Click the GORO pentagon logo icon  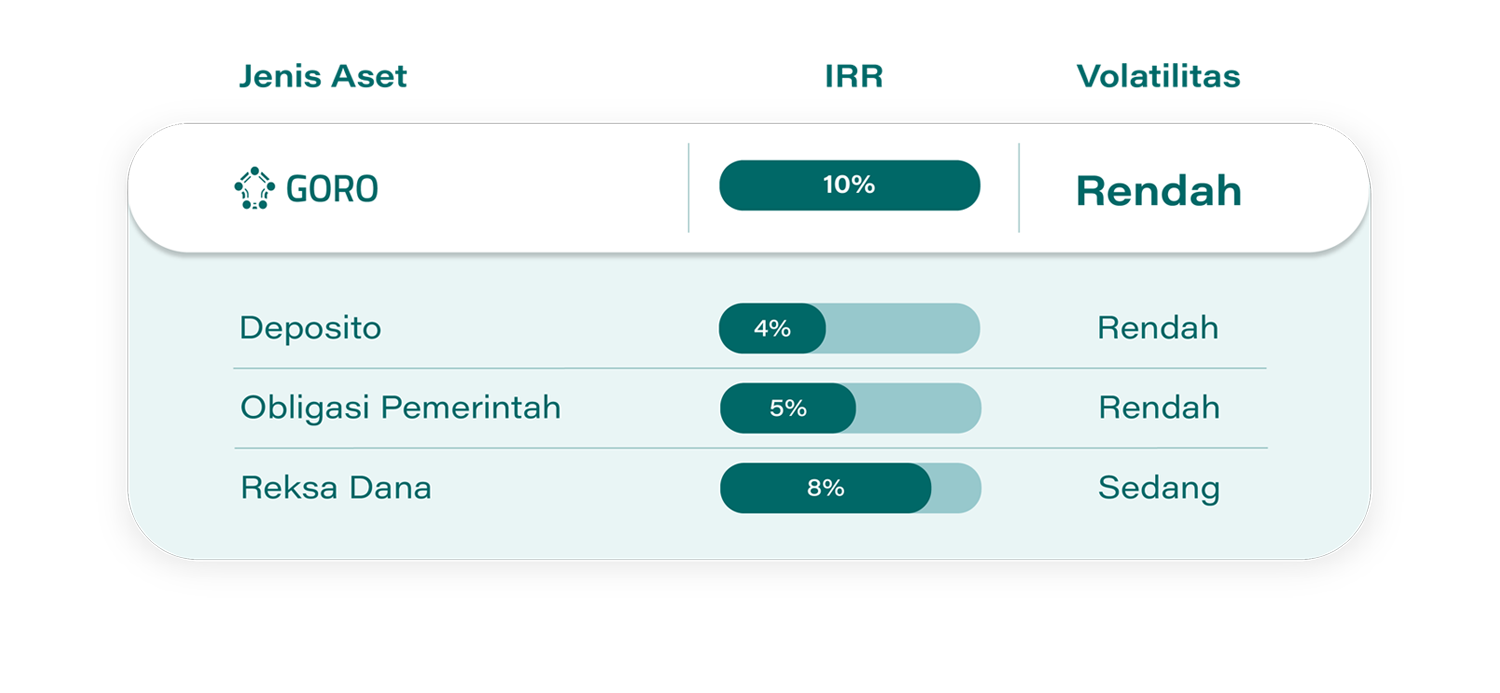click(x=254, y=188)
